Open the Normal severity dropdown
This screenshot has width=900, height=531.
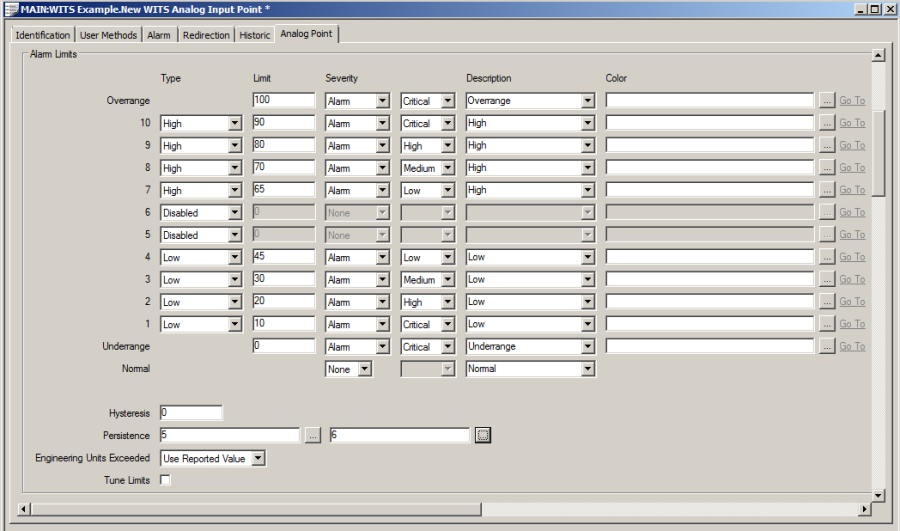pyautogui.click(x=364, y=369)
